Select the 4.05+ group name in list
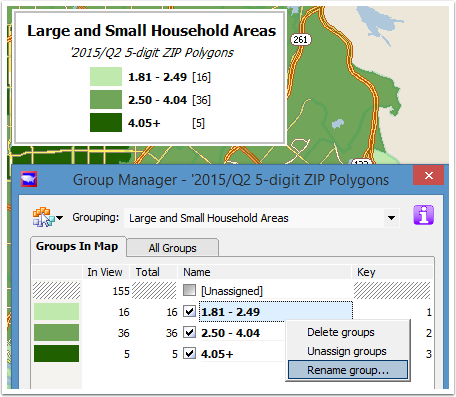The image size is (456, 397). [217, 354]
